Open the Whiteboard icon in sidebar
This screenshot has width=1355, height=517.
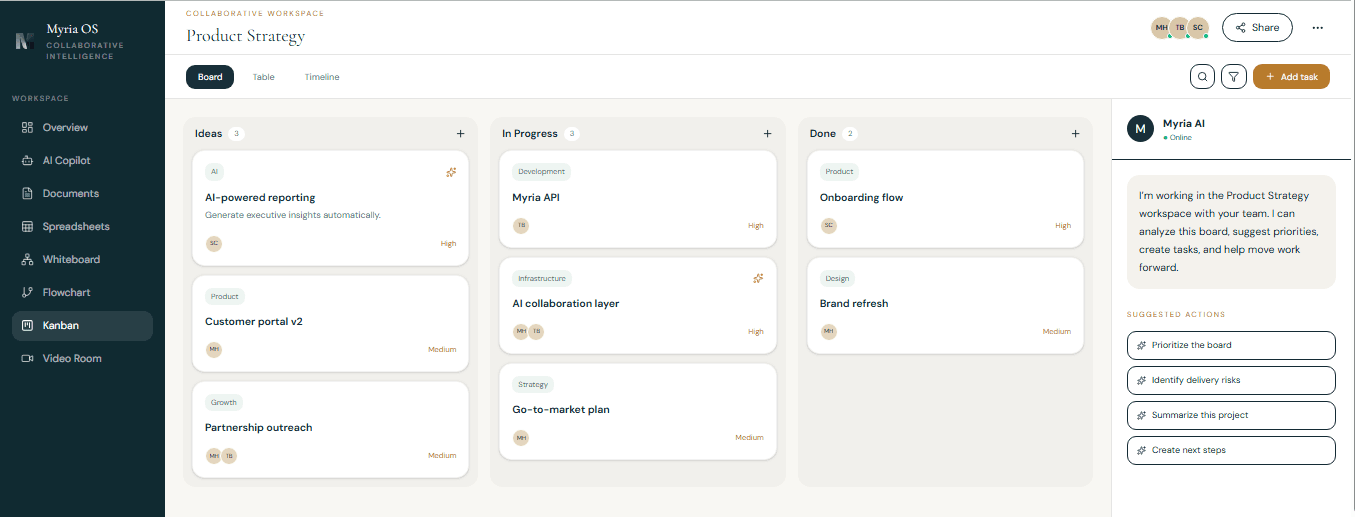27,260
